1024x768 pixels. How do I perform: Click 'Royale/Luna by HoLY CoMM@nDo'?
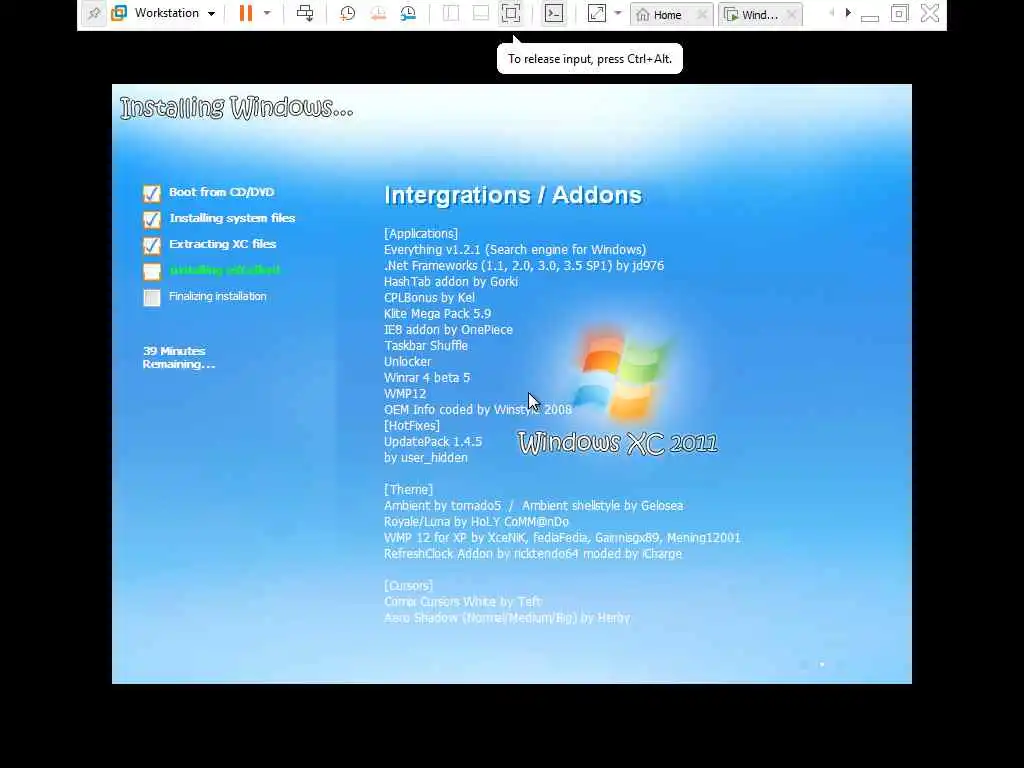point(476,522)
